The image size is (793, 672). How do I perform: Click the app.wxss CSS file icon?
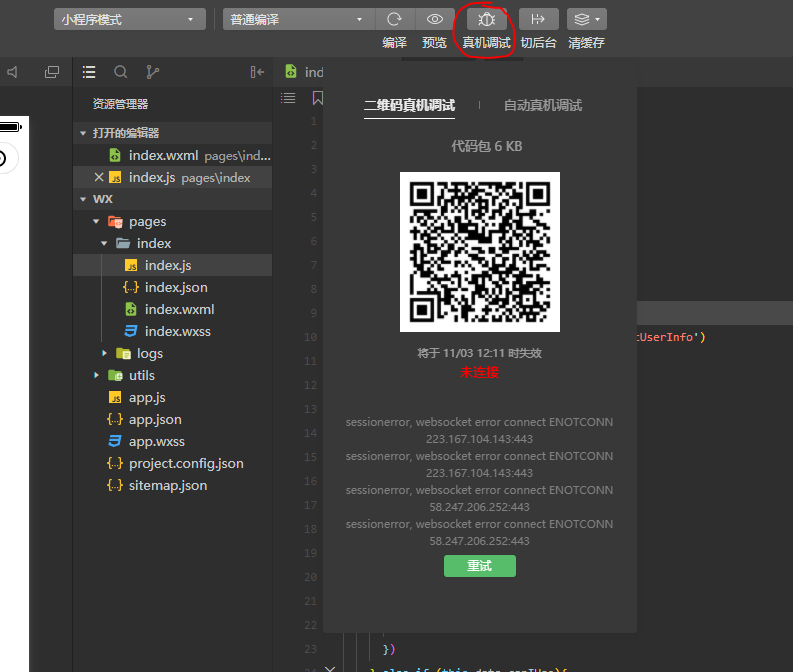coord(115,441)
